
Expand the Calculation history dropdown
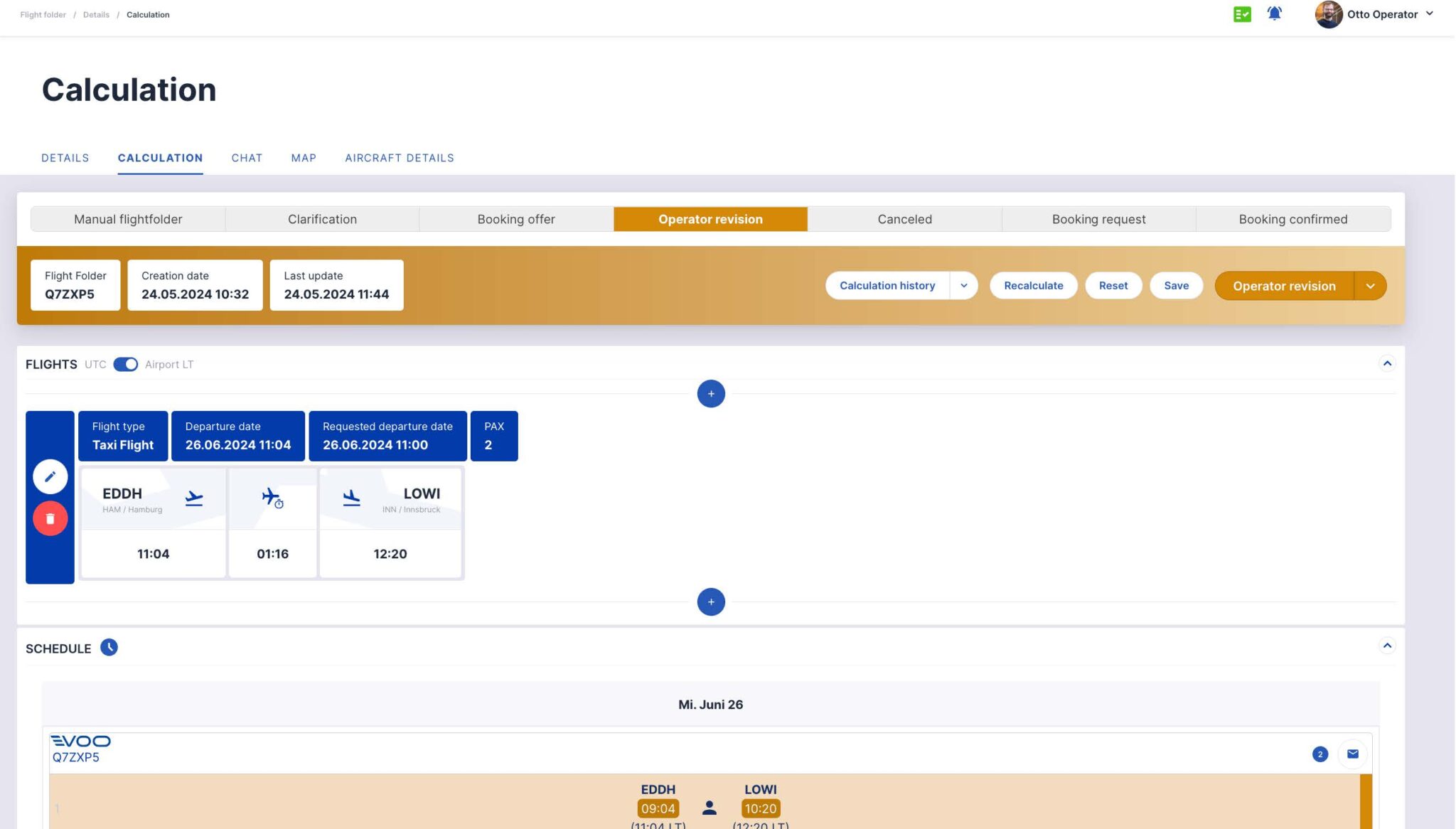pyautogui.click(x=963, y=285)
